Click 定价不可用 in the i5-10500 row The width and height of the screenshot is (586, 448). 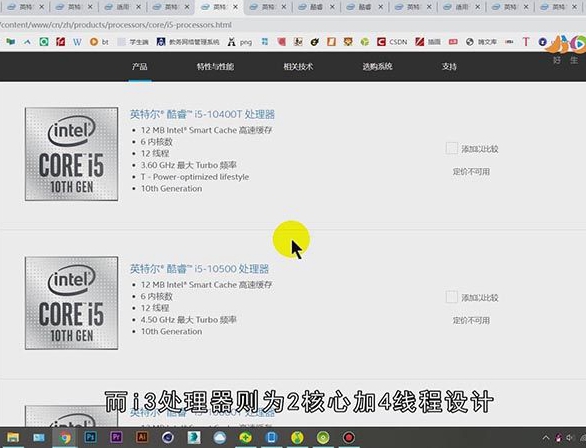(x=471, y=321)
